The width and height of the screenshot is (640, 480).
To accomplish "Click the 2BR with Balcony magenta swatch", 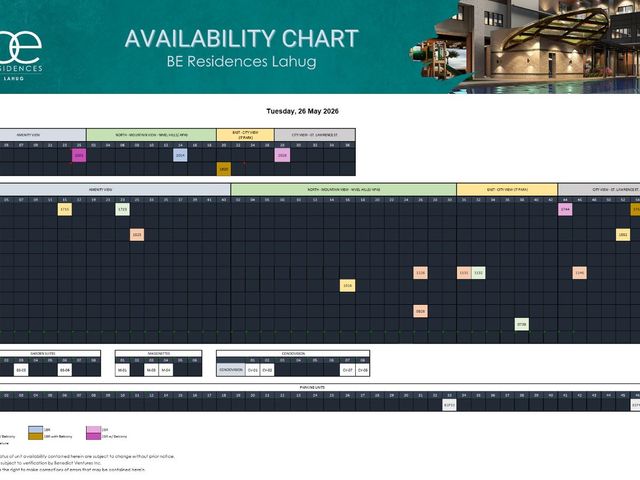I will [93, 436].
